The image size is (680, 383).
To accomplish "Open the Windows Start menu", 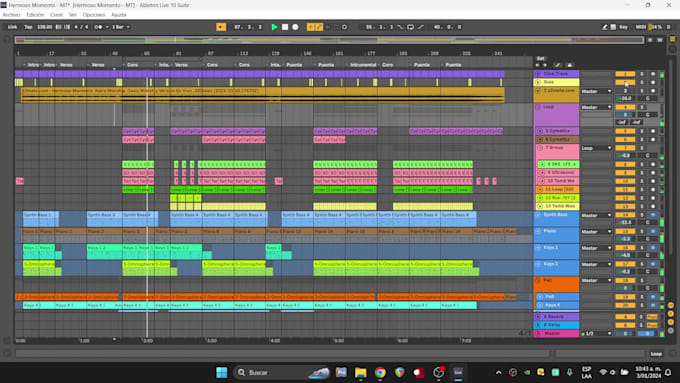I will 222,372.
